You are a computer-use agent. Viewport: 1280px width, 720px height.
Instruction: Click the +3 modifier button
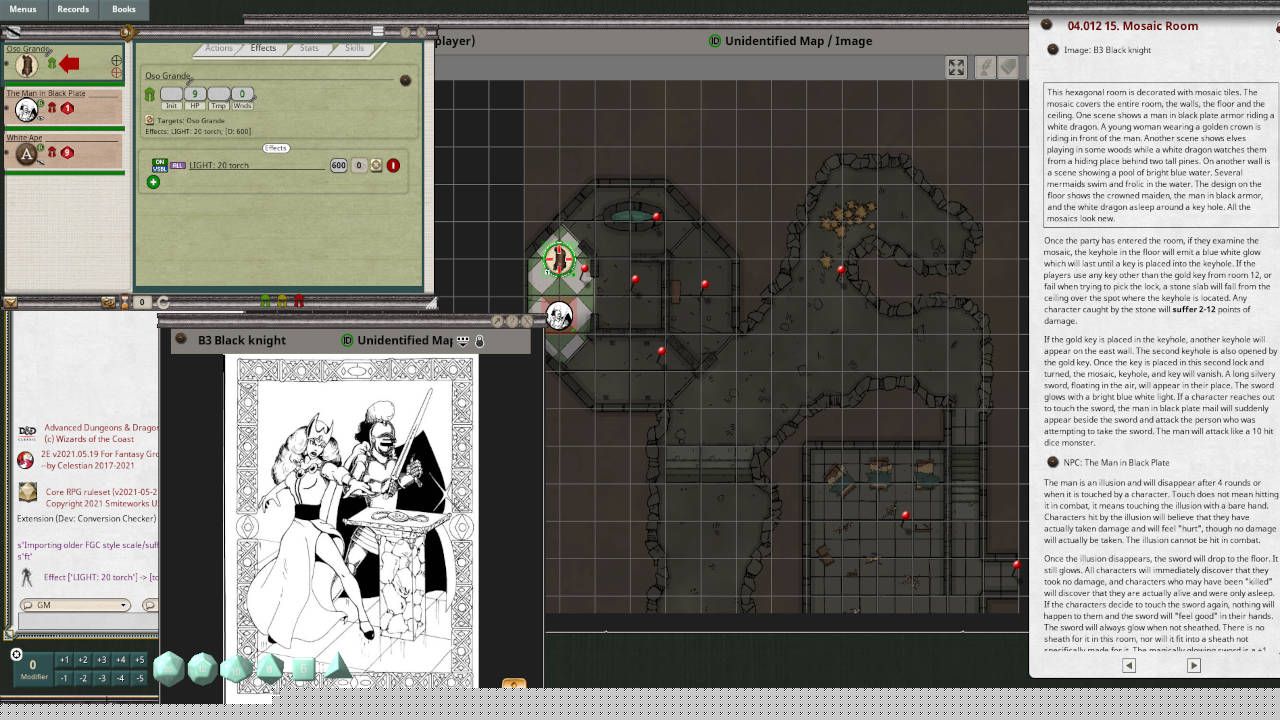pyautogui.click(x=102, y=660)
